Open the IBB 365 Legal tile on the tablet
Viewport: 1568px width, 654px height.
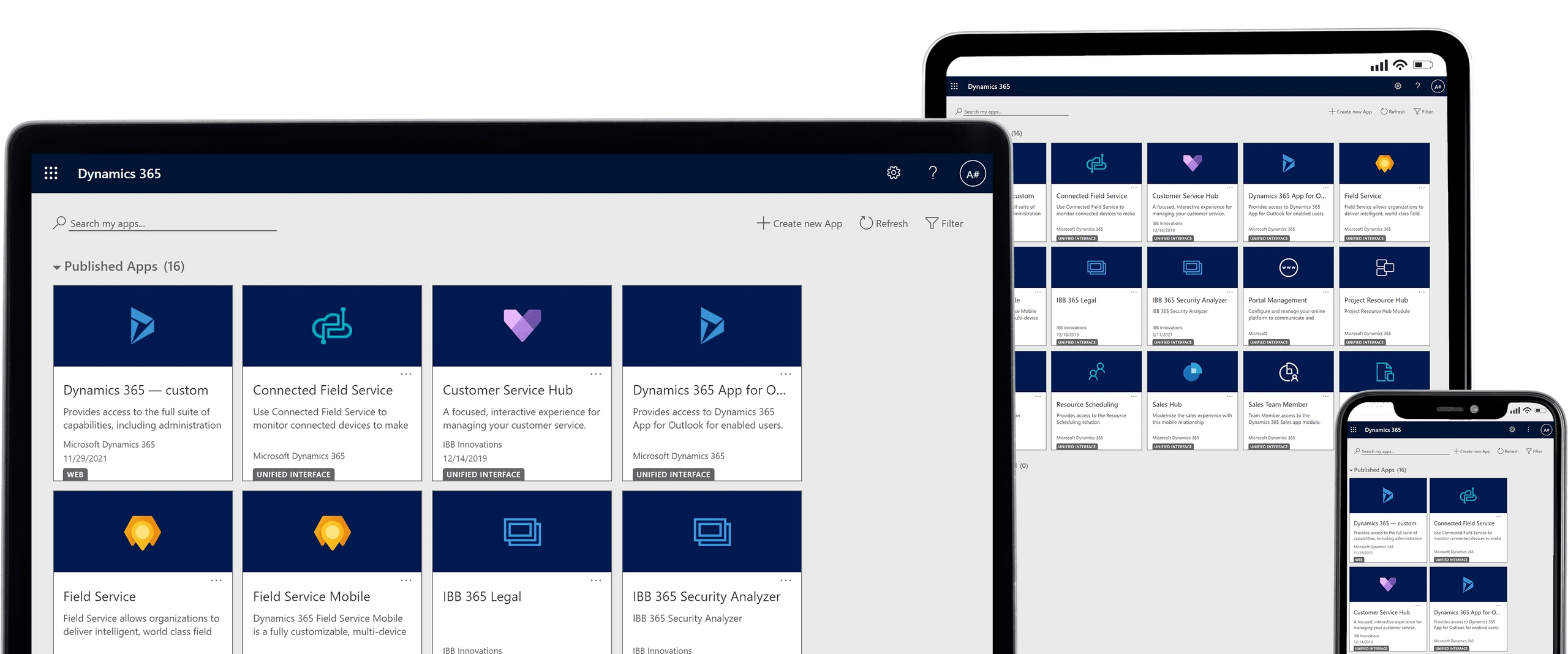click(1096, 296)
